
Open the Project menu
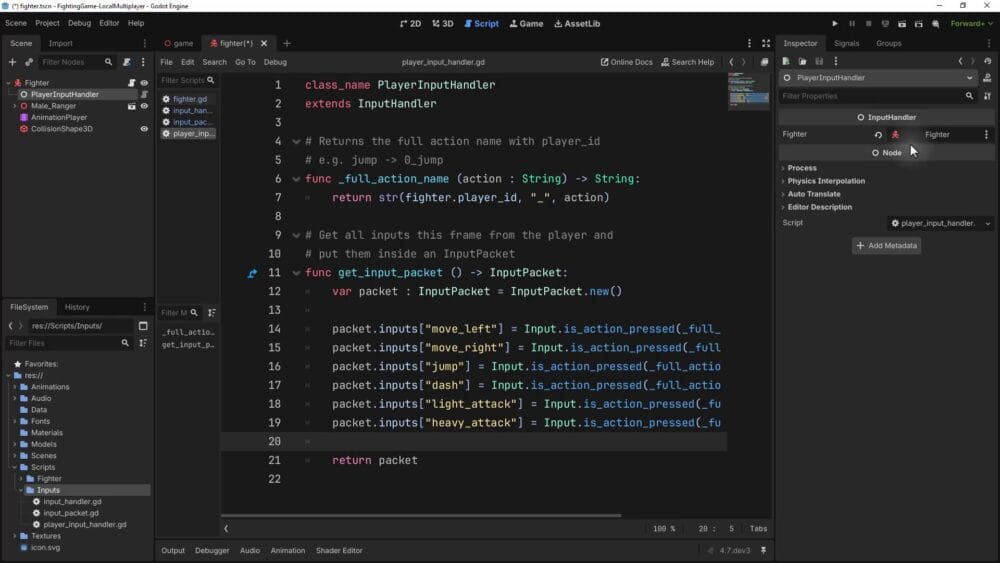(47, 23)
